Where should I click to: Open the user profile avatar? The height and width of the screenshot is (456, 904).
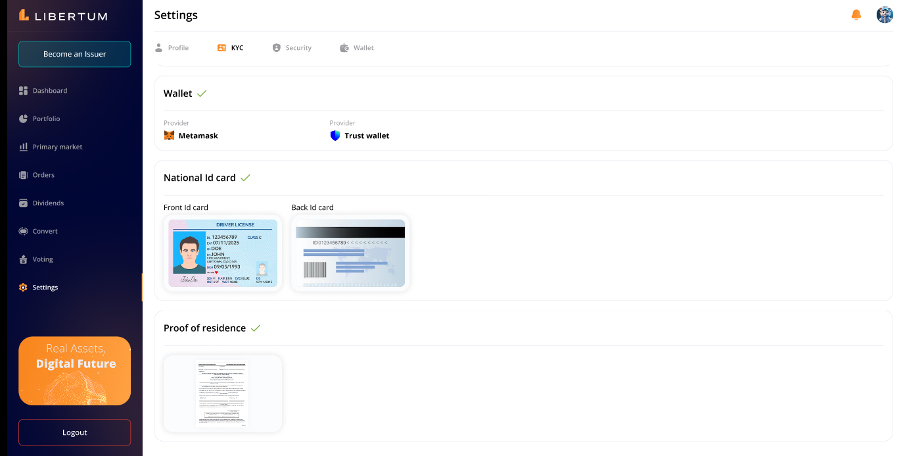coord(884,15)
